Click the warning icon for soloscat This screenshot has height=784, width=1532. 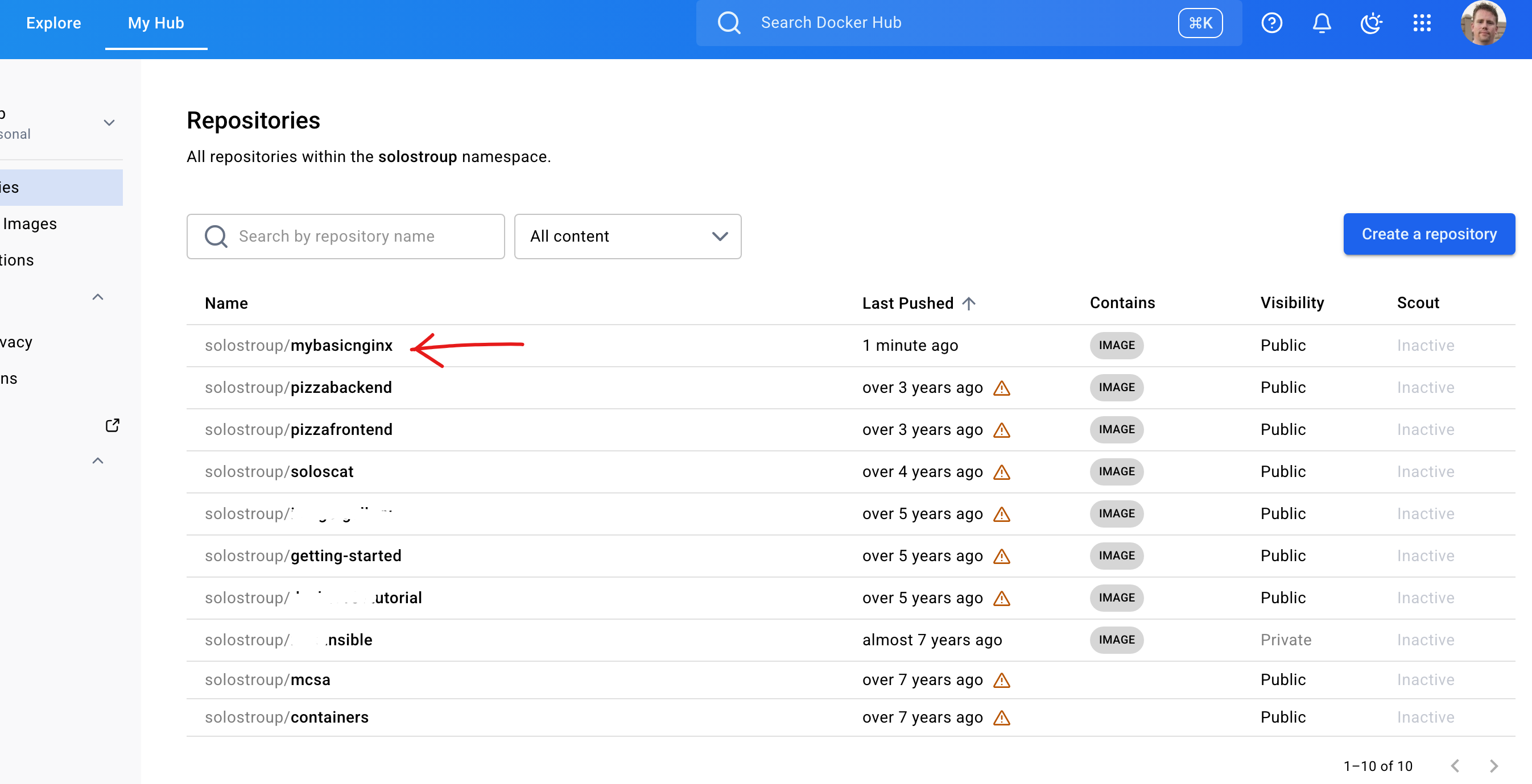(1001, 472)
